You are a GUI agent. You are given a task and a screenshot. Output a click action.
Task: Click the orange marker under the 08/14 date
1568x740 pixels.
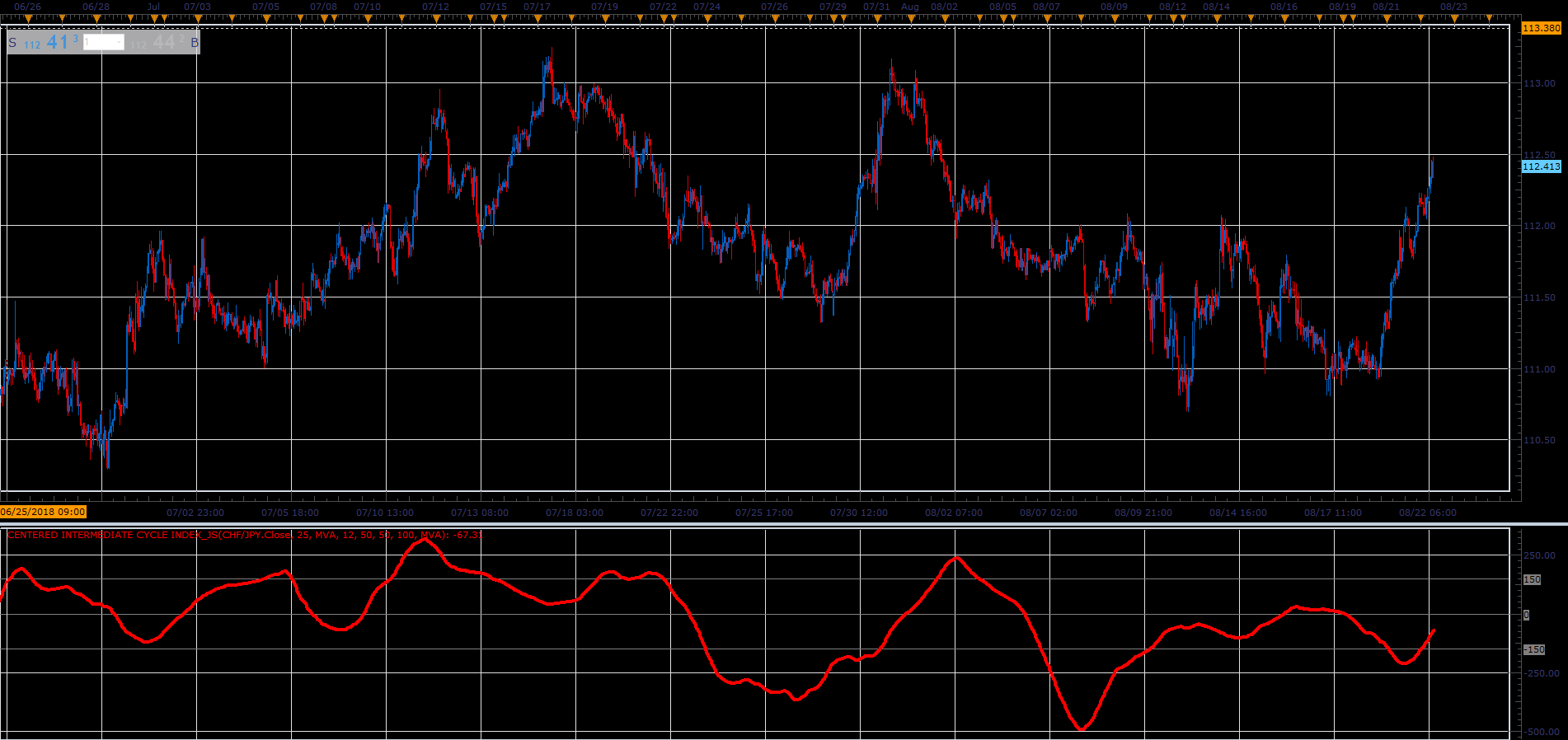tap(1217, 19)
